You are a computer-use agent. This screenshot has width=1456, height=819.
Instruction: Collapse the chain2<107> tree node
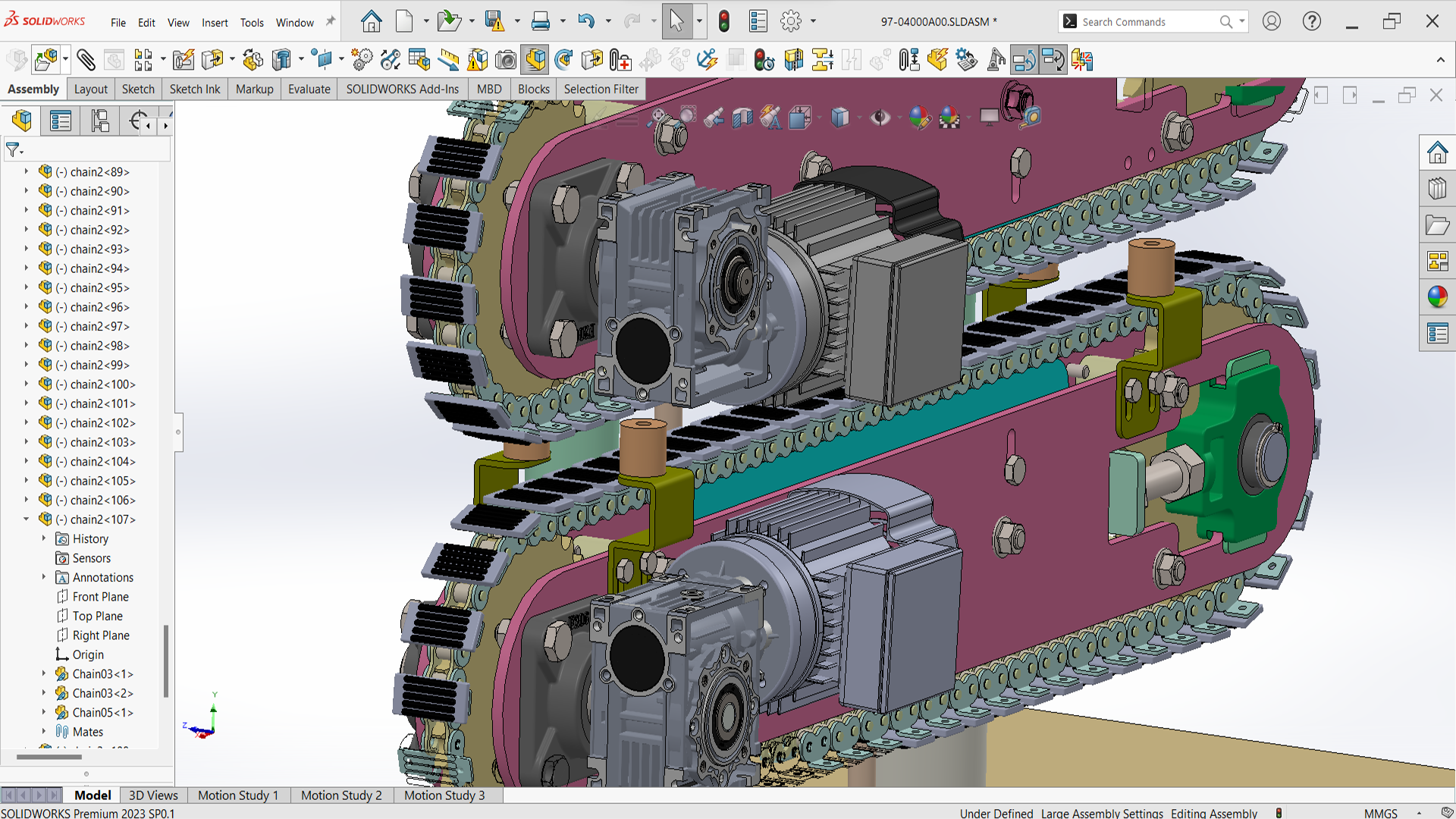click(x=27, y=519)
